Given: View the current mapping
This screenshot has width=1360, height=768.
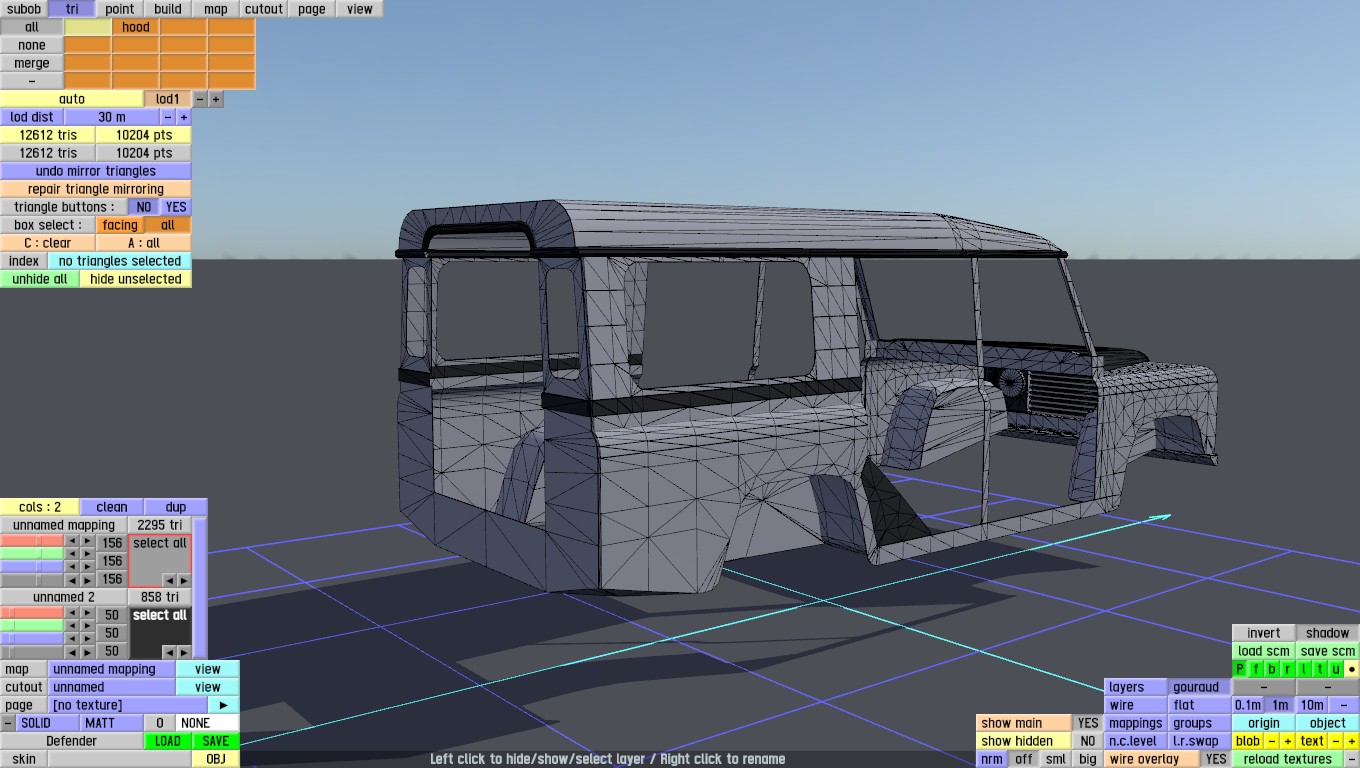Looking at the screenshot, I should coord(208,669).
